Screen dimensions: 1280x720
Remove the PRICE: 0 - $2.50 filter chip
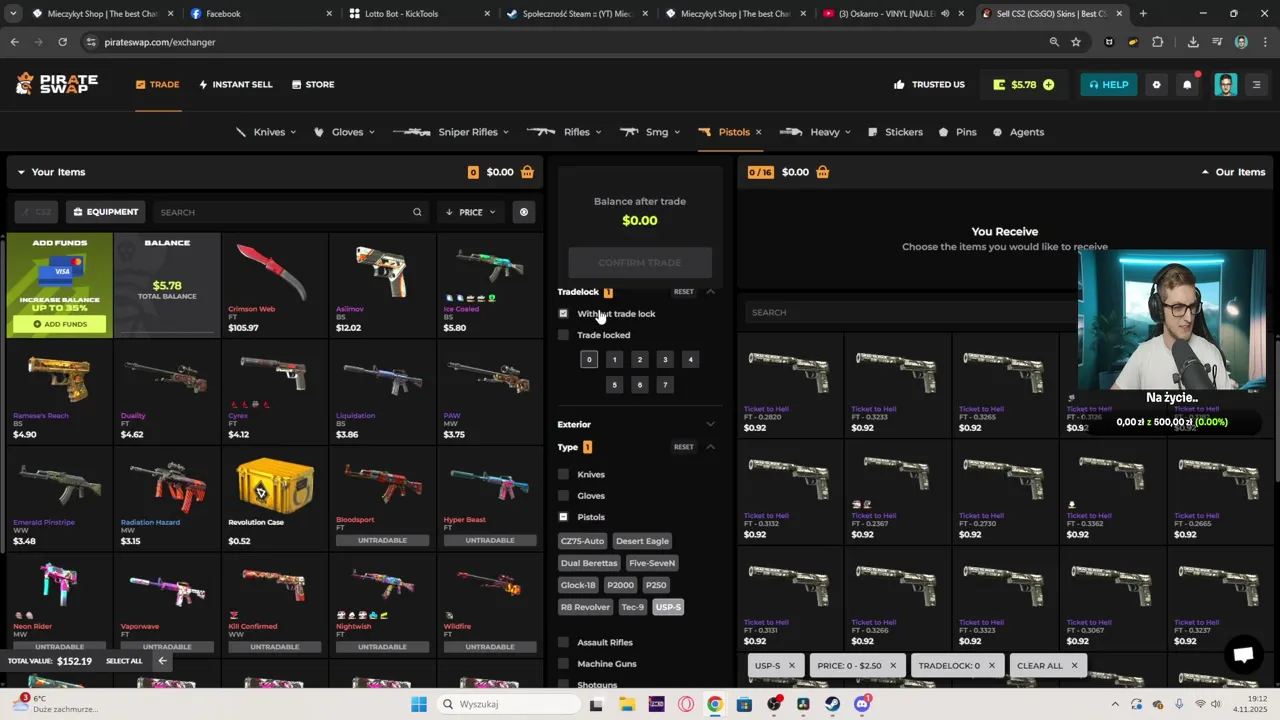(893, 665)
